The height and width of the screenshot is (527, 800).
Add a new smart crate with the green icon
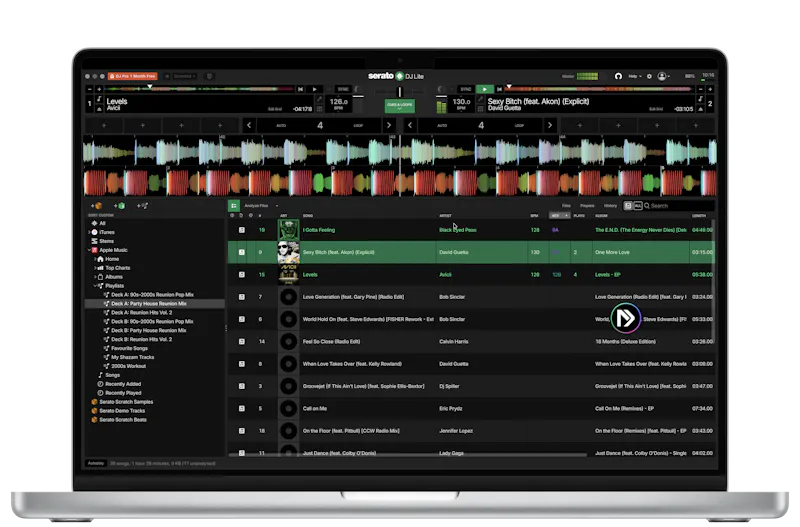tap(119, 206)
